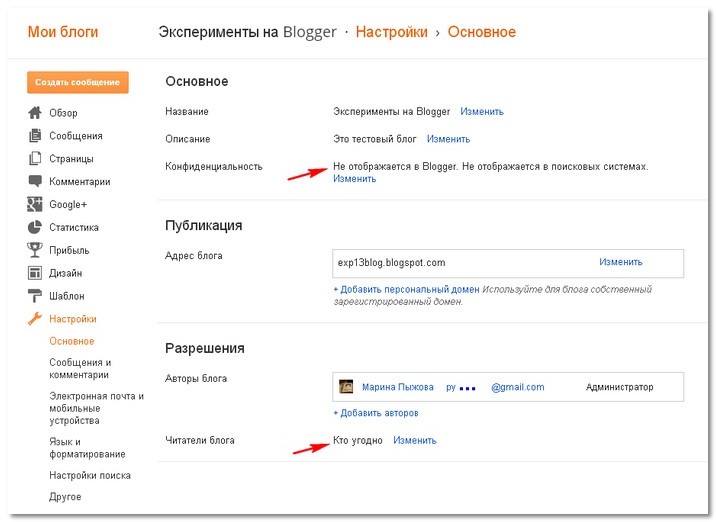Click Добавить персональный домен link
This screenshot has width=716, height=522.
point(406,289)
